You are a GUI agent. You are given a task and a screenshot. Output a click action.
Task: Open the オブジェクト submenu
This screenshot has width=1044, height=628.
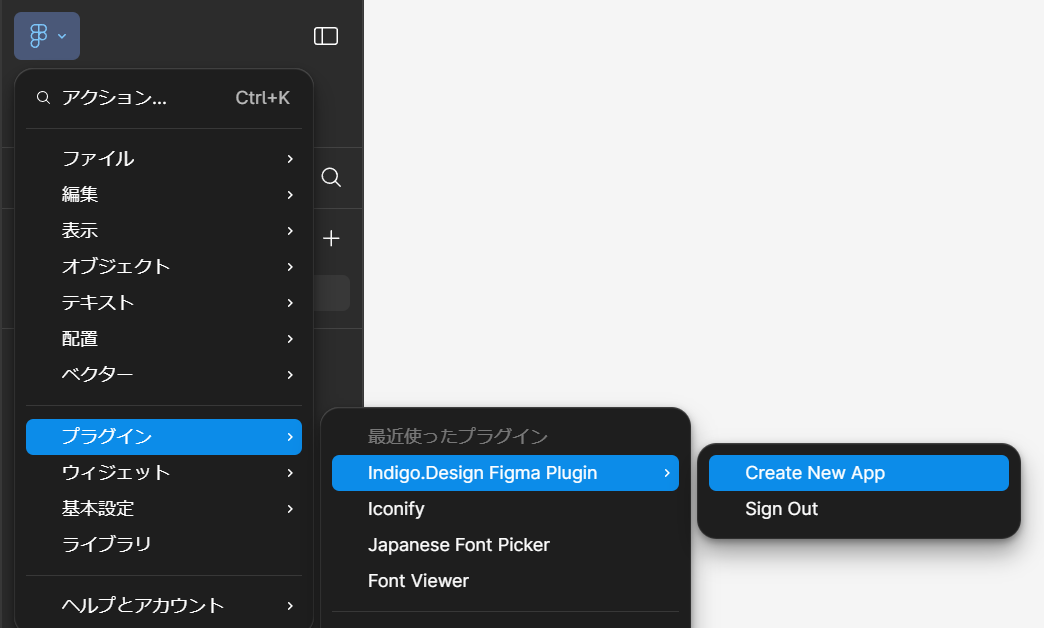(164, 266)
